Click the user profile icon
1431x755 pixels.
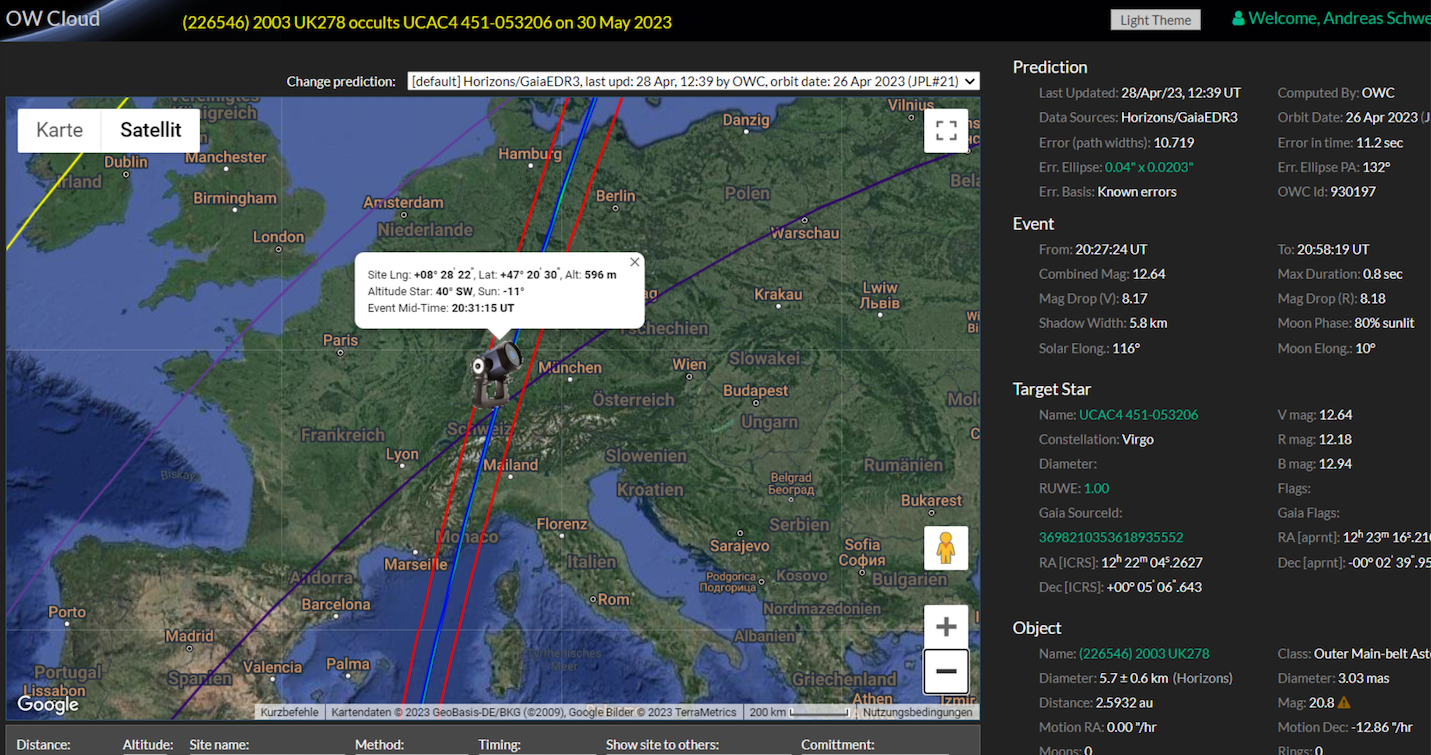click(x=1238, y=19)
